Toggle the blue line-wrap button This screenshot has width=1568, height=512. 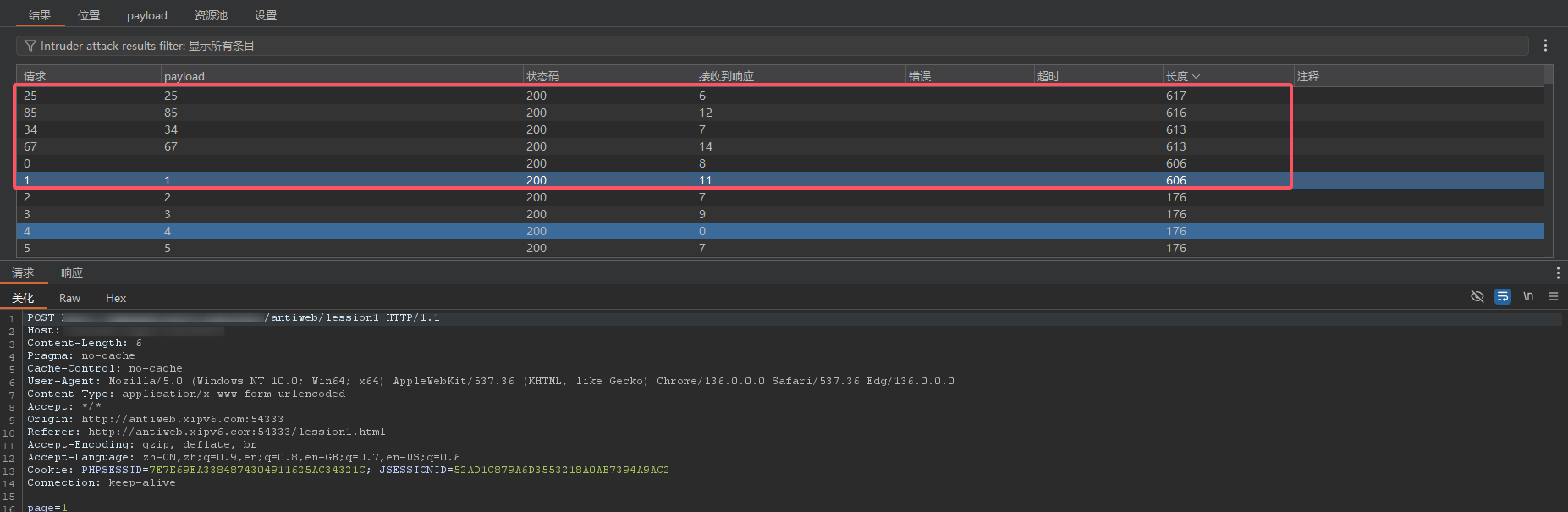(x=1503, y=296)
